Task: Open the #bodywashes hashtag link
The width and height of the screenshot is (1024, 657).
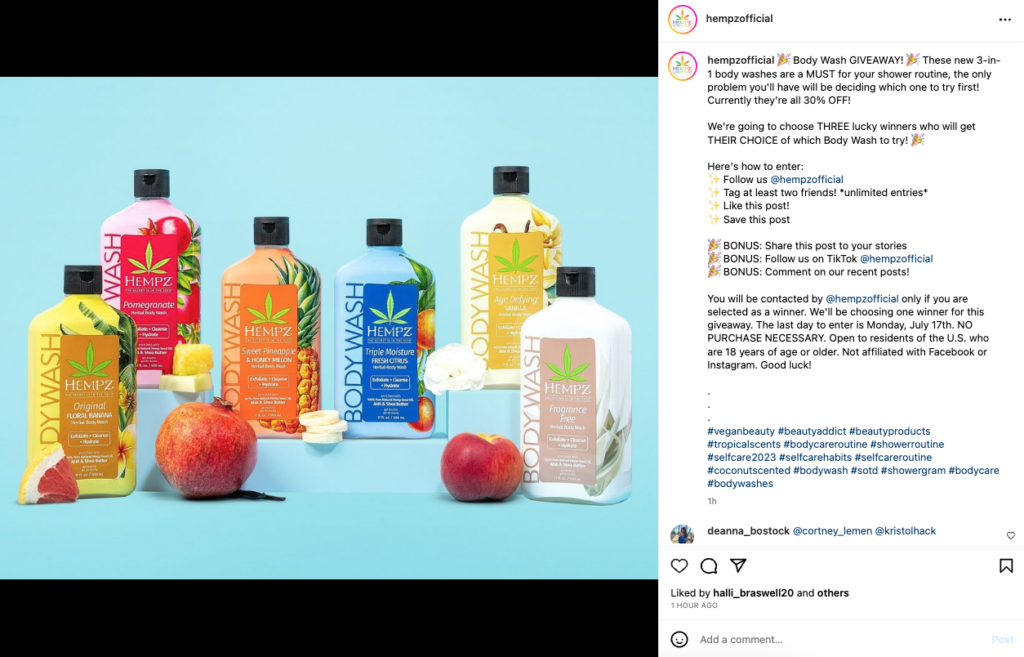Action: (x=740, y=483)
